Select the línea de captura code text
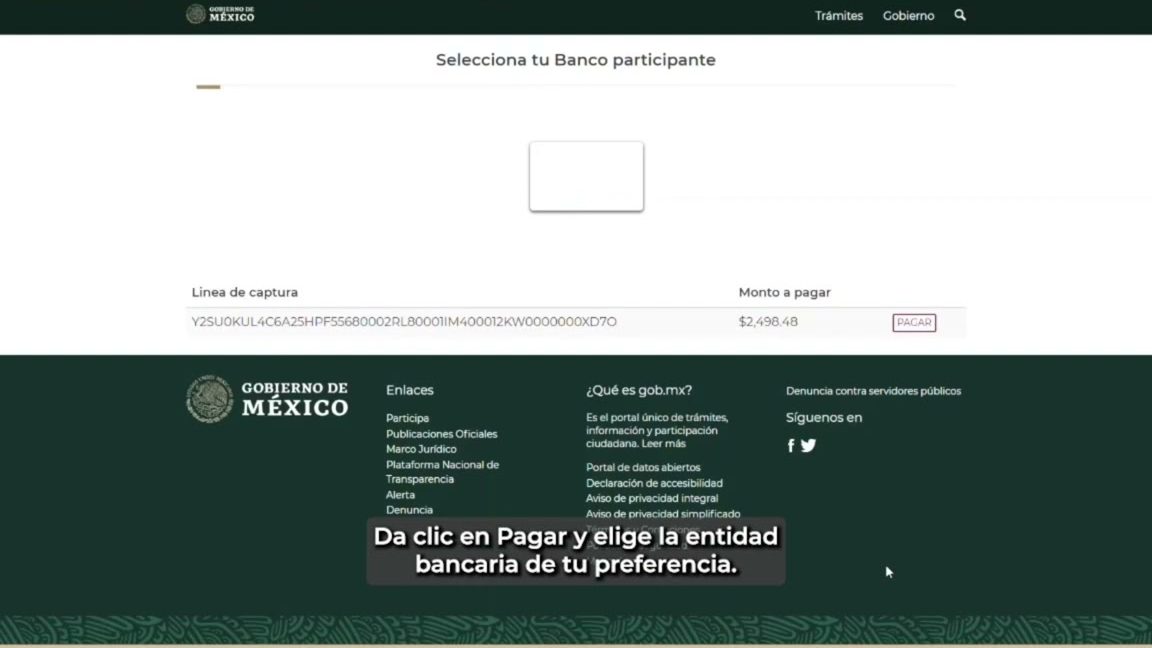Image resolution: width=1152 pixels, height=648 pixels. pyautogui.click(x=404, y=322)
